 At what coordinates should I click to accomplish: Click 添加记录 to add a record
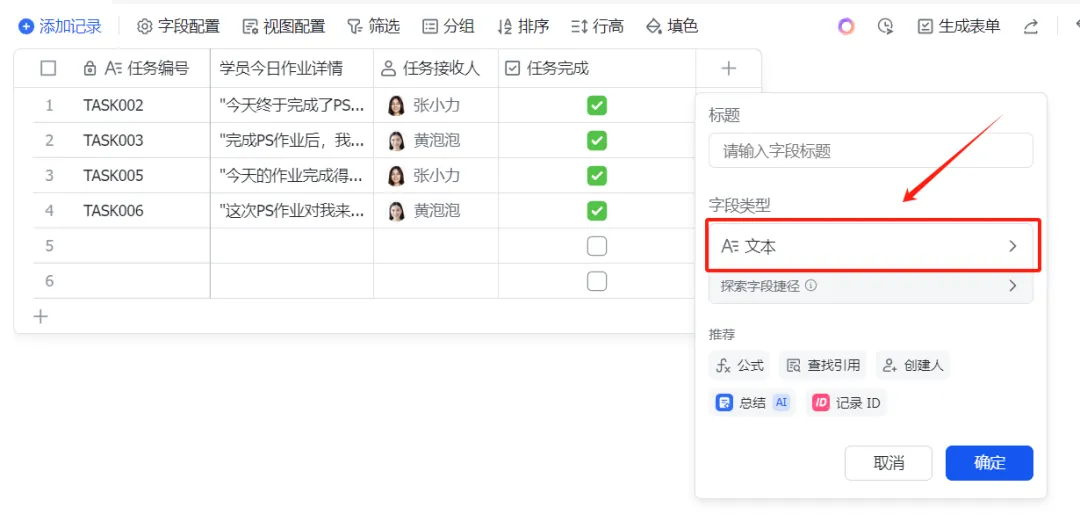[60, 27]
